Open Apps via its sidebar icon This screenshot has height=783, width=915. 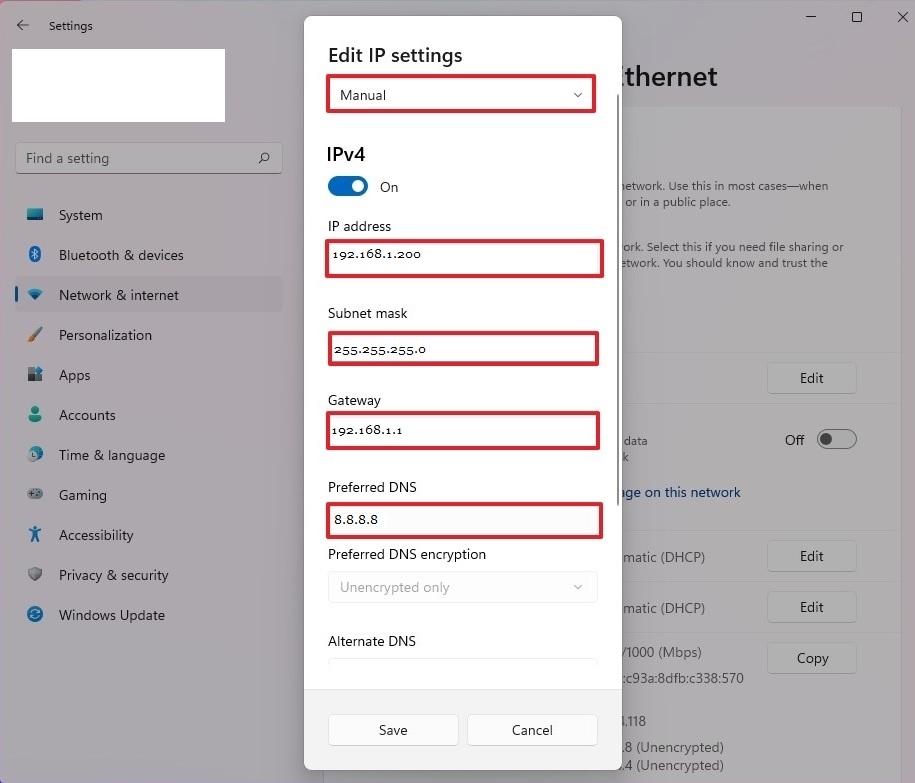(36, 375)
